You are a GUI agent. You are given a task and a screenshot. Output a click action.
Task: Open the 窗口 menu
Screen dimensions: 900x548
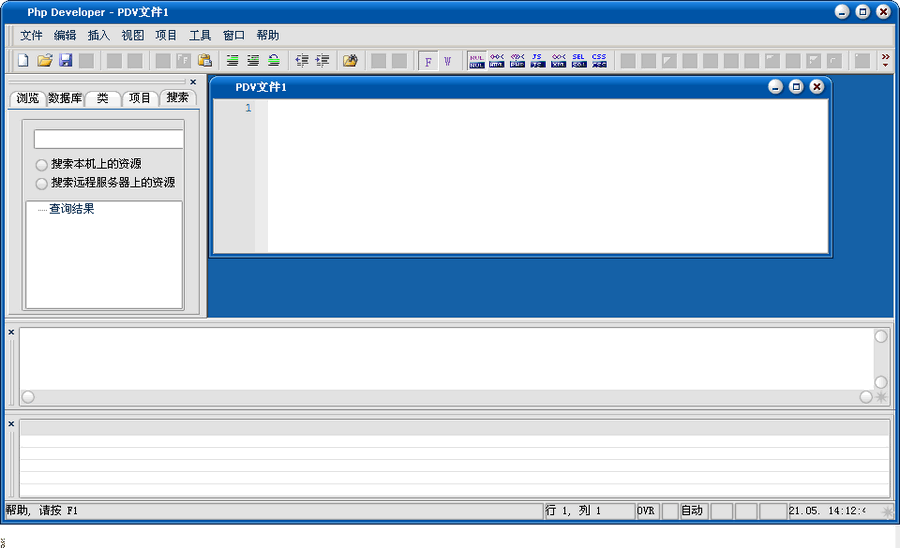tap(234, 36)
